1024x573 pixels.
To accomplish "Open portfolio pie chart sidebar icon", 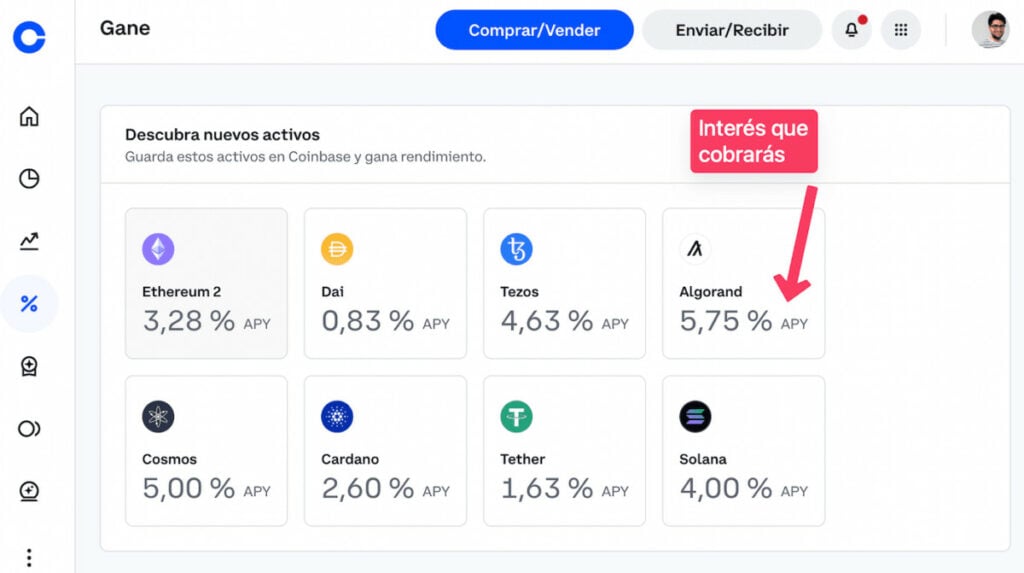I will click(x=29, y=178).
